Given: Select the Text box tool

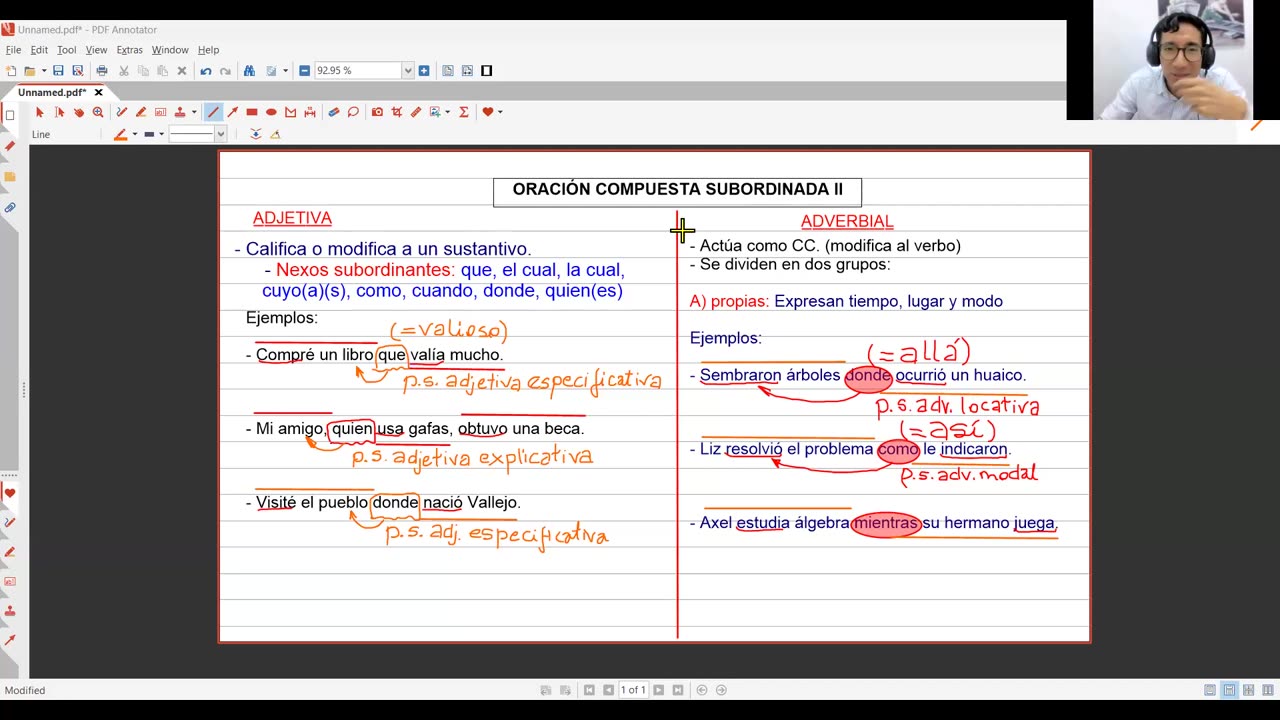Looking at the screenshot, I should 160,112.
